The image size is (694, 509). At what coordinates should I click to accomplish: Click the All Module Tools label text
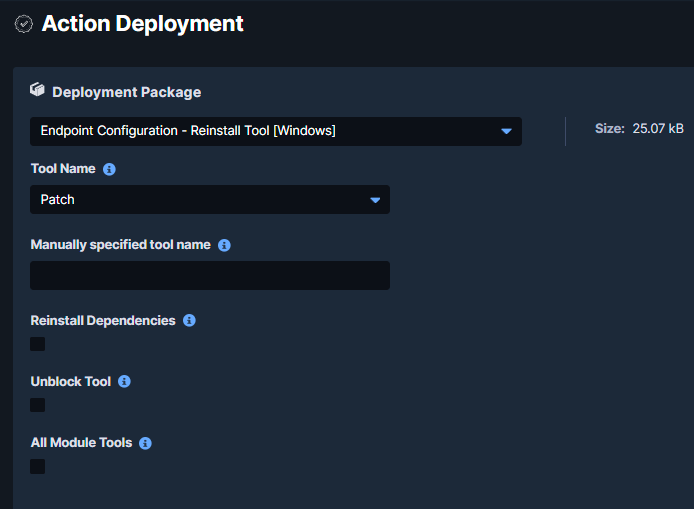coord(81,443)
